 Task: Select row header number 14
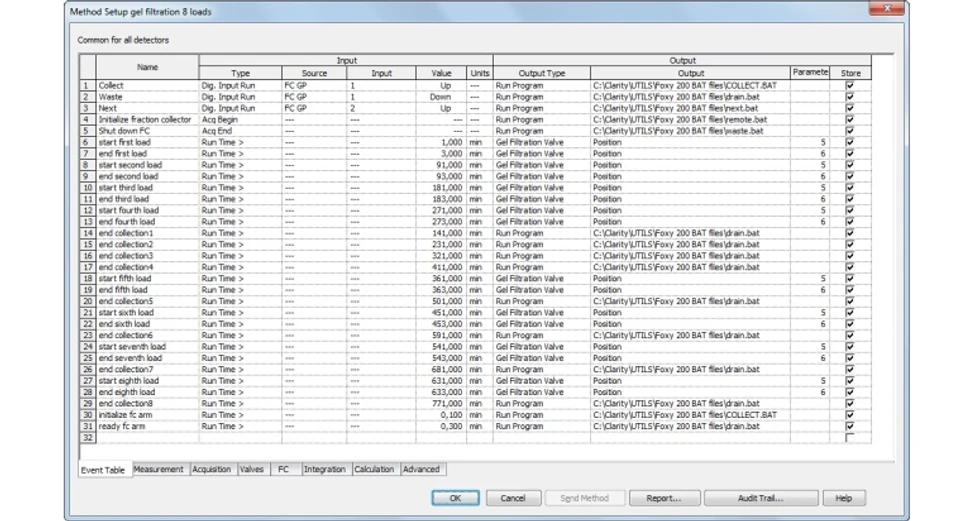(x=88, y=233)
